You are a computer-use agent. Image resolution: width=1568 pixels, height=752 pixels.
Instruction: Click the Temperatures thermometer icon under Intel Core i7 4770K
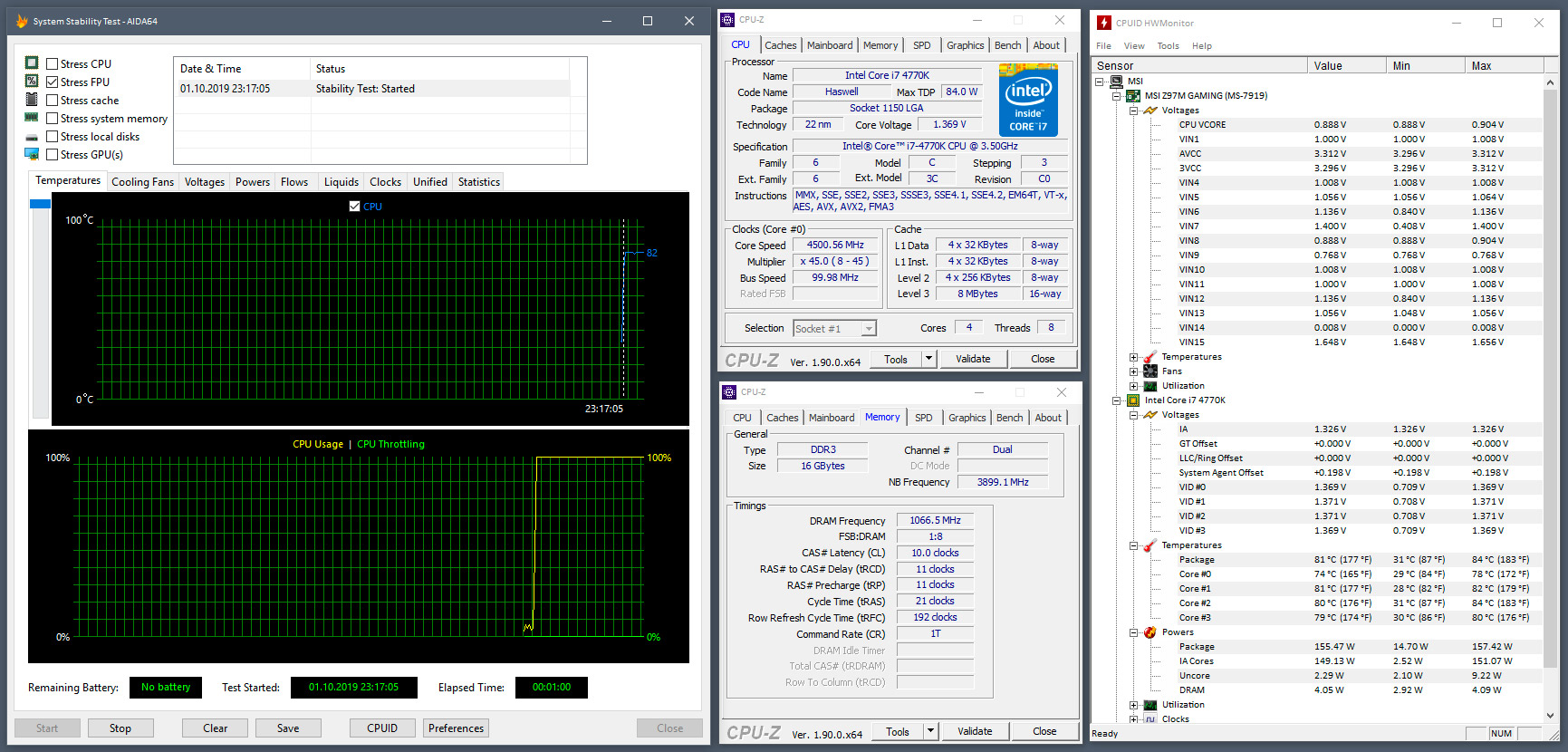point(1150,545)
